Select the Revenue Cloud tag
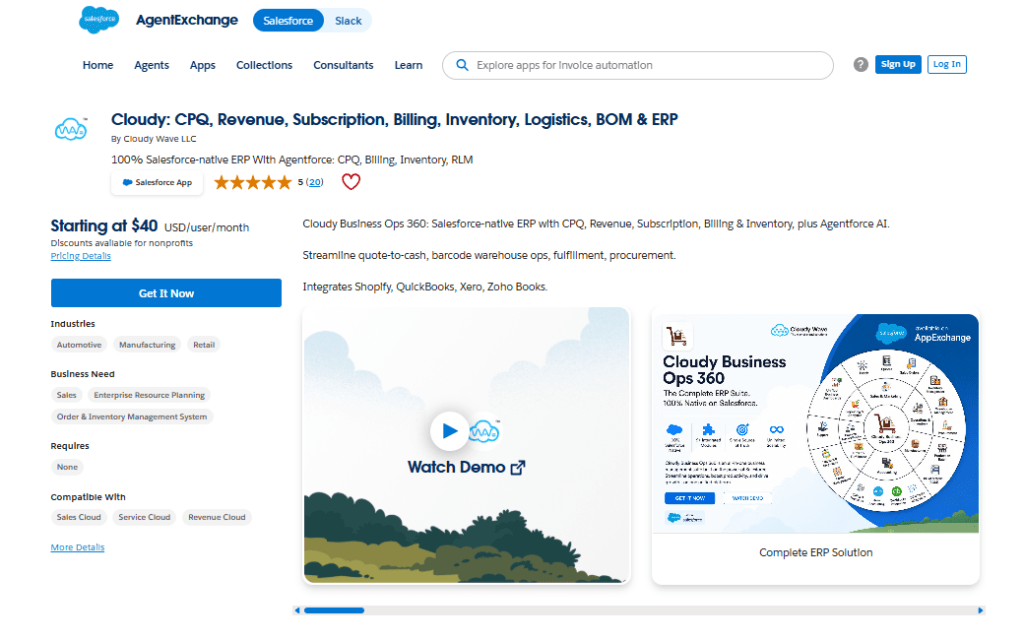 click(217, 517)
